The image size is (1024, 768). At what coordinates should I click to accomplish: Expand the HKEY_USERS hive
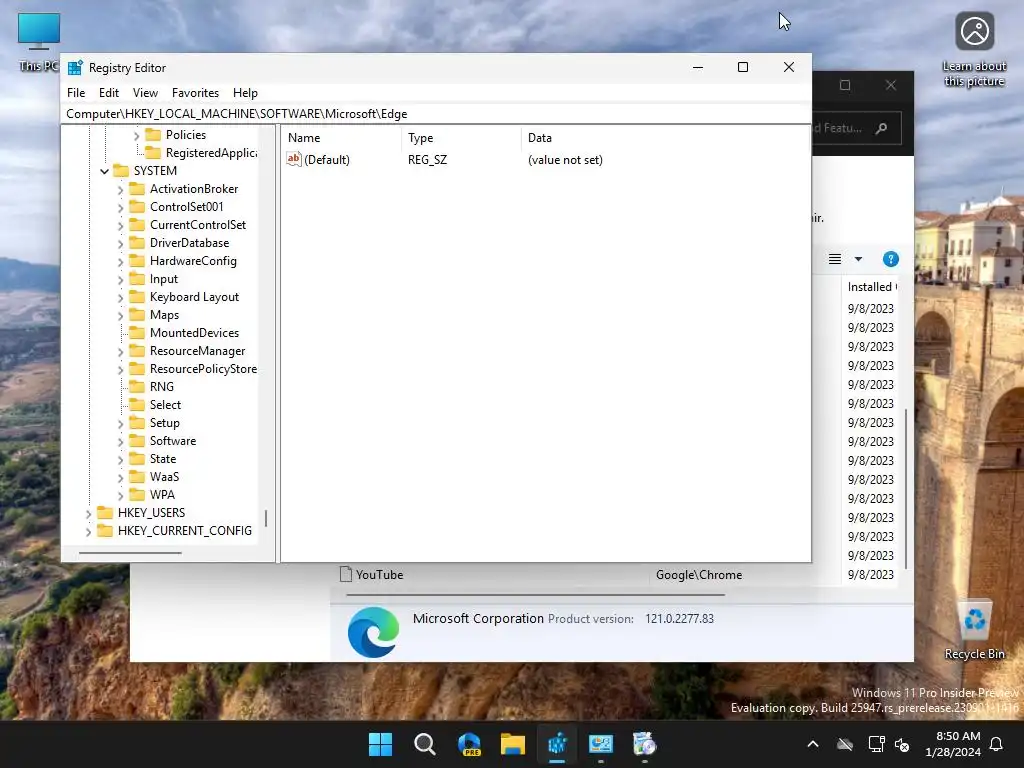click(x=88, y=514)
